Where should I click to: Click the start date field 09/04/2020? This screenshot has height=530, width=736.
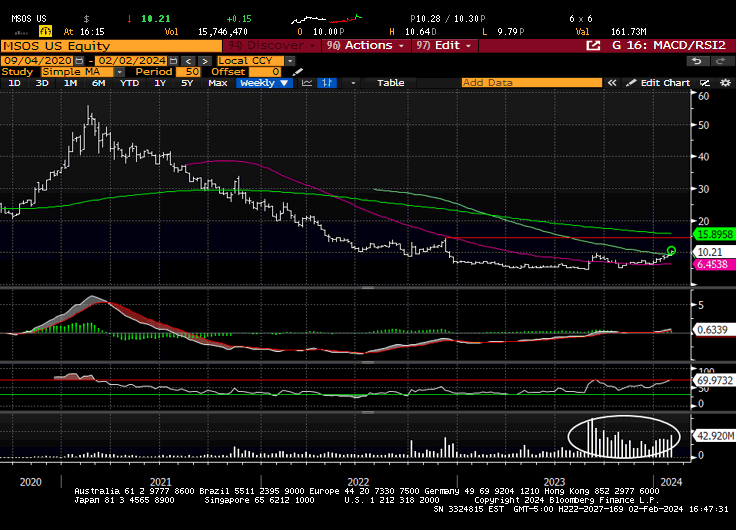click(38, 61)
